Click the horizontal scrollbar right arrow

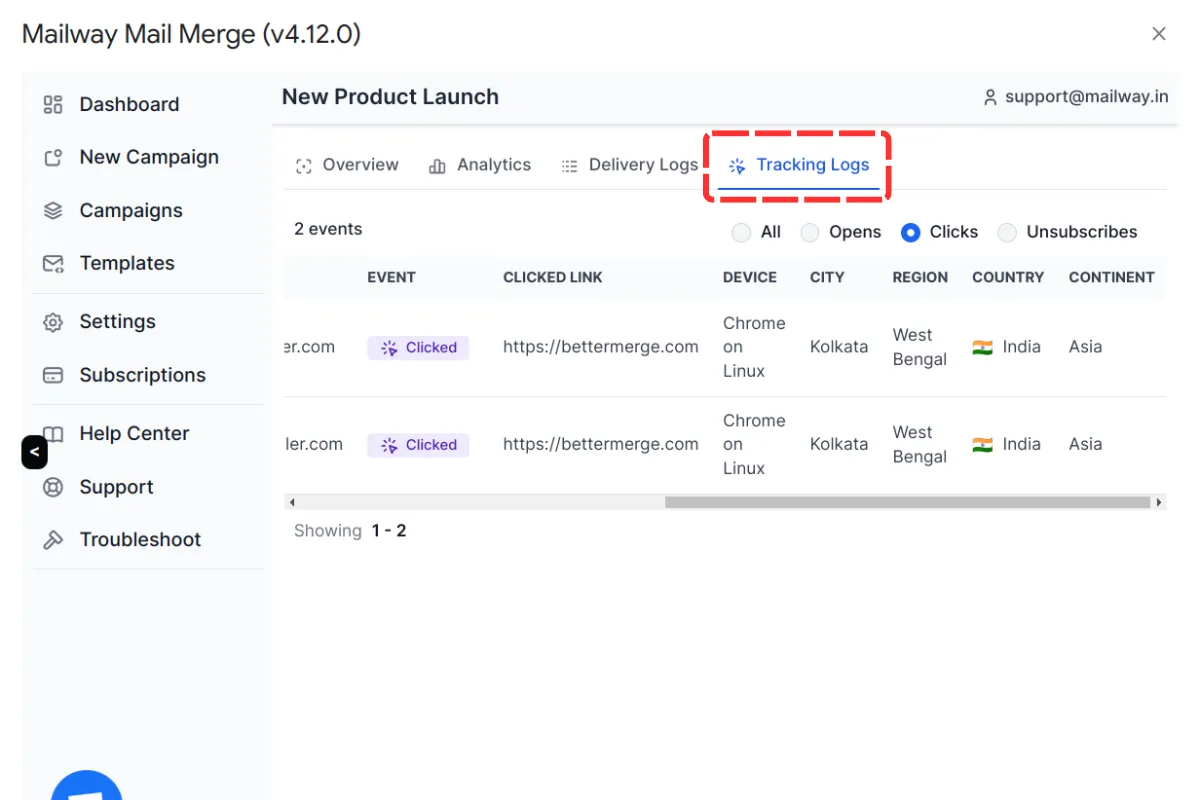pyautogui.click(x=1159, y=502)
